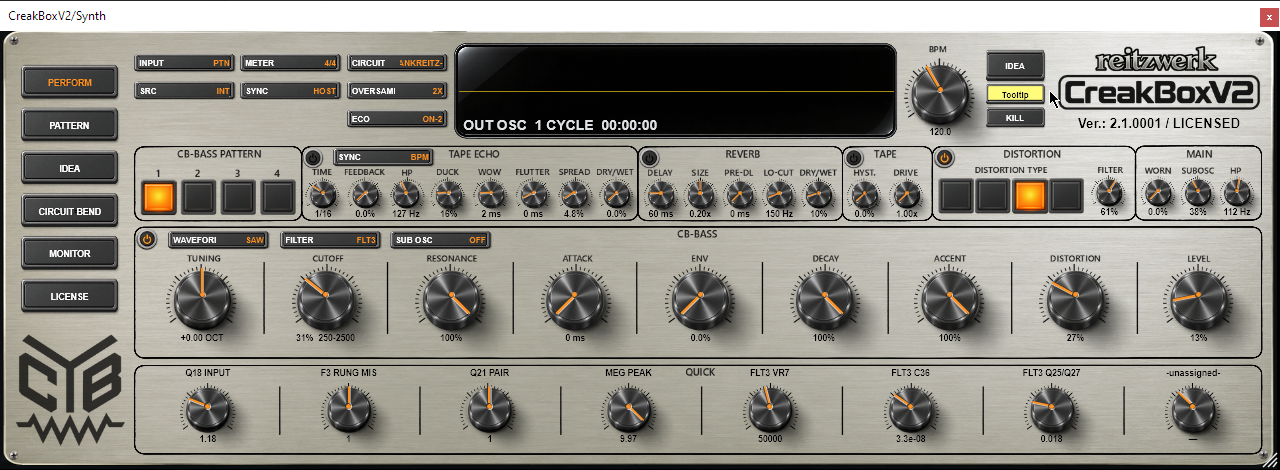The image size is (1280, 470).
Task: Open the INPUT PTN selector
Action: pos(185,63)
